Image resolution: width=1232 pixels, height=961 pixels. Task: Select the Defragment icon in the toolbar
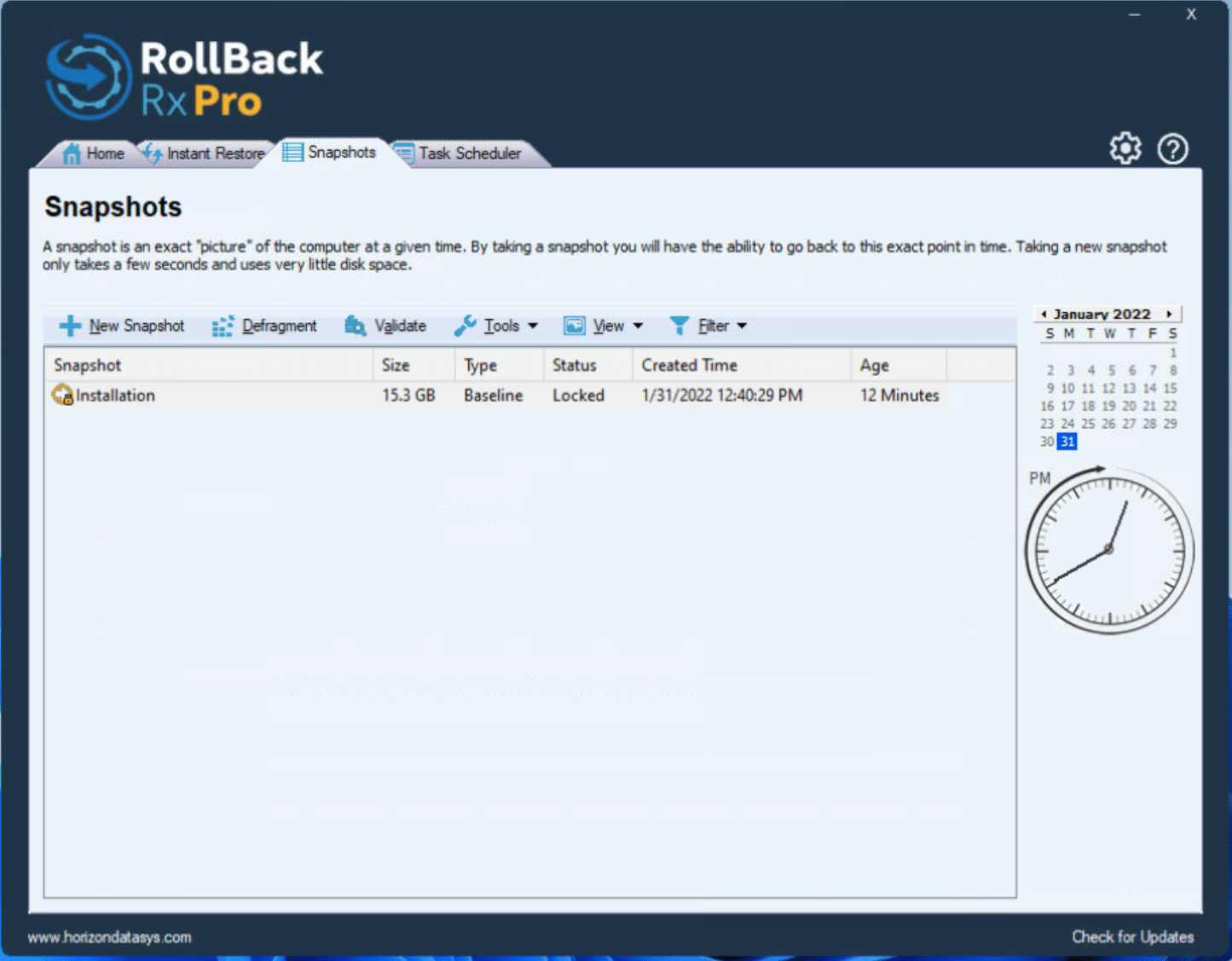(223, 325)
